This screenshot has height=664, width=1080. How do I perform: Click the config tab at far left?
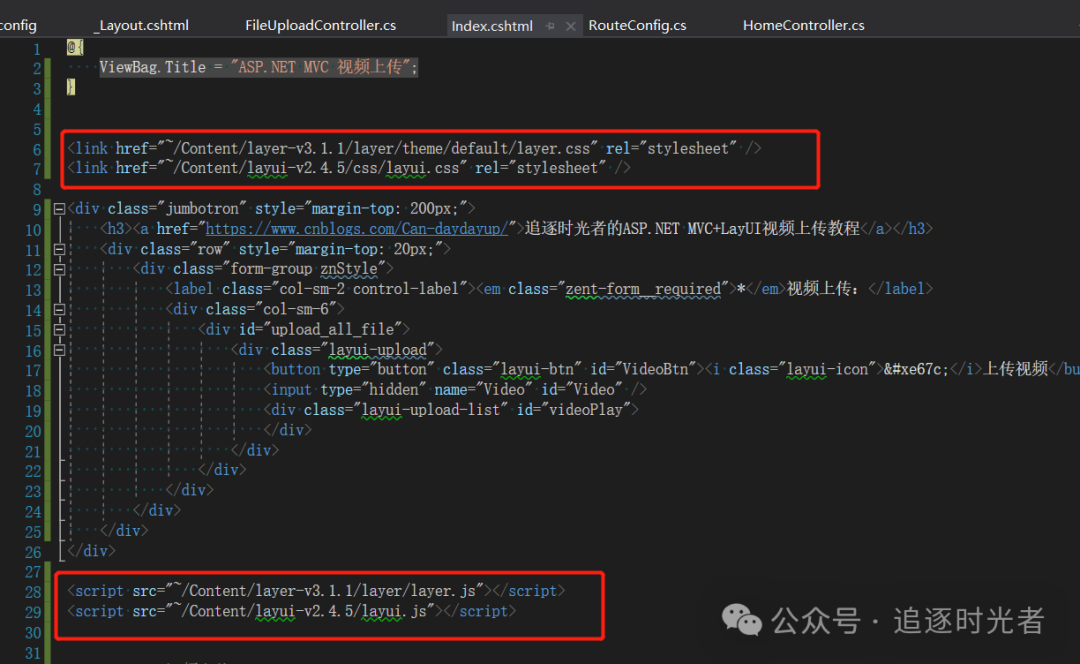(18, 25)
